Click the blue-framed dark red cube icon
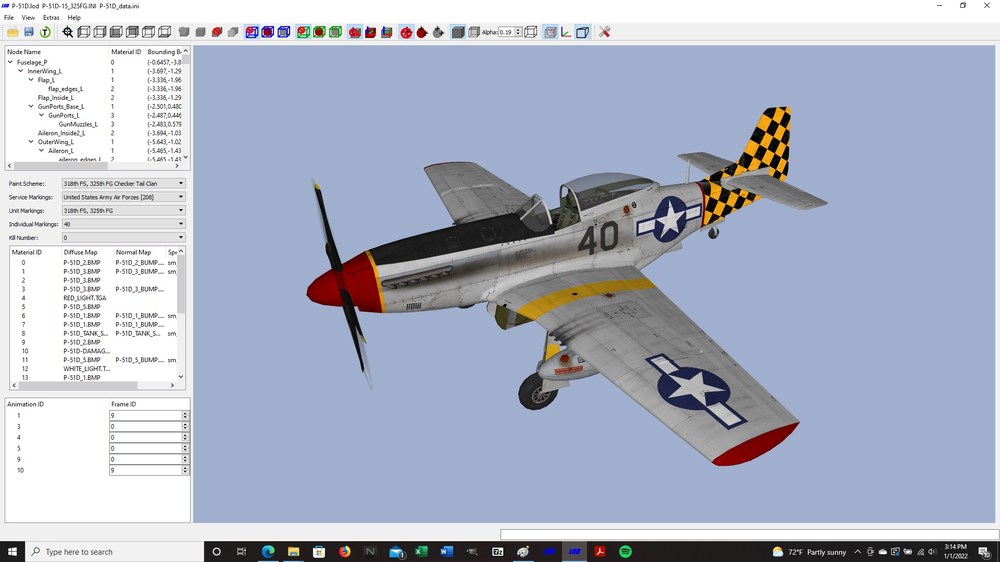The image size is (1000, 562). 268,32
